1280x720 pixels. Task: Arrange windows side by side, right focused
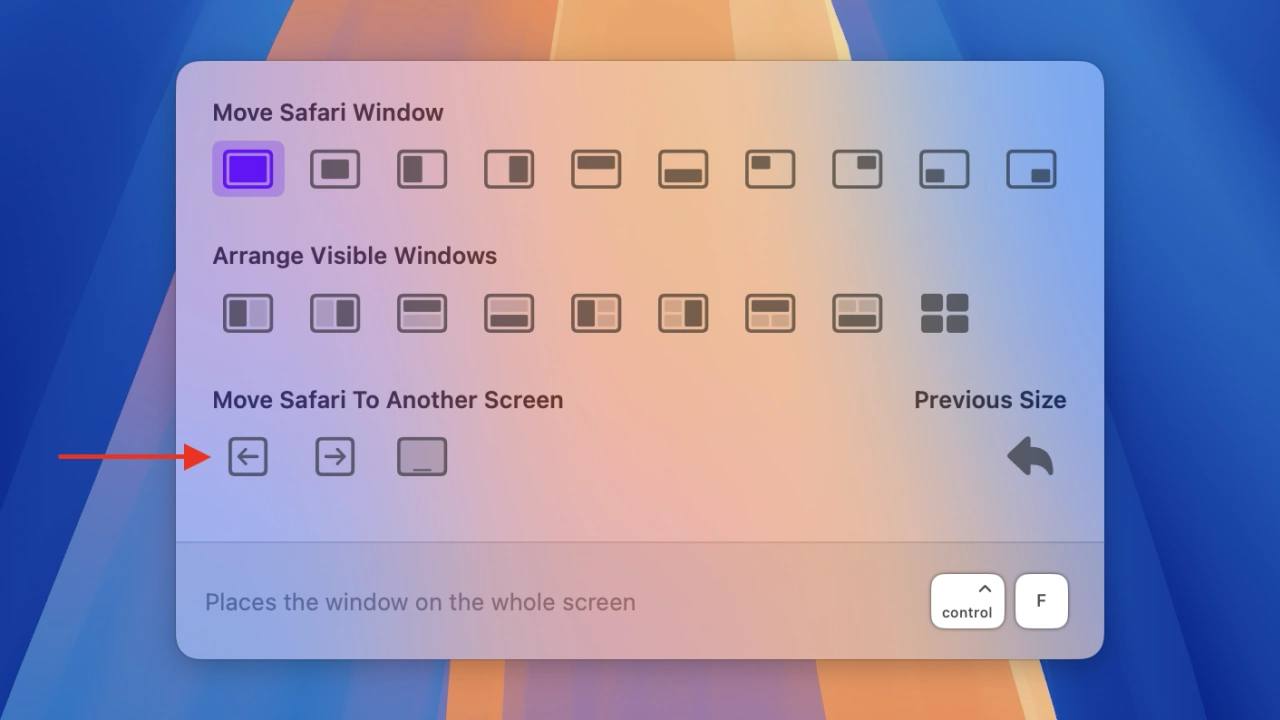point(335,313)
